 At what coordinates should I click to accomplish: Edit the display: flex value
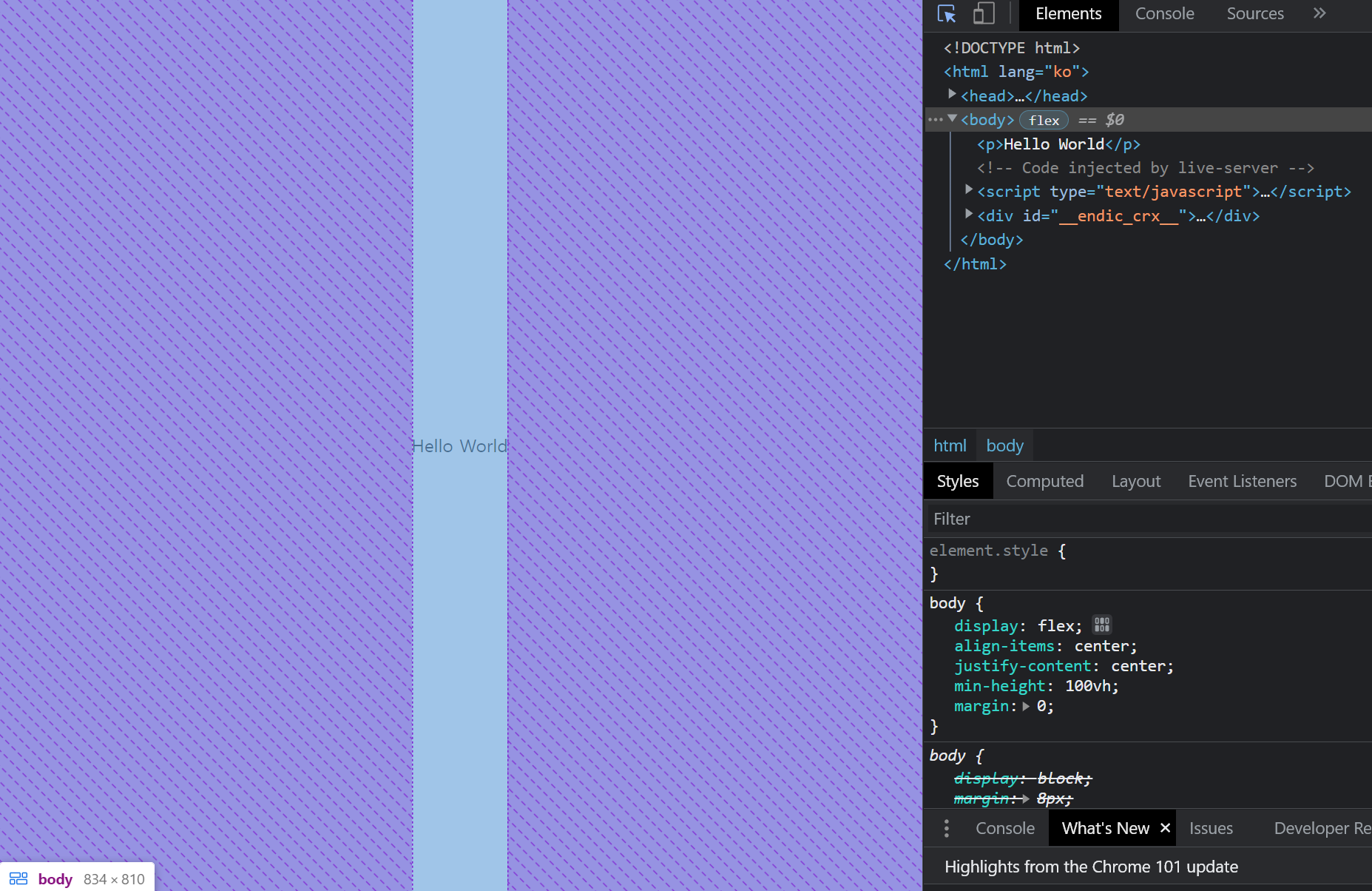point(1055,626)
